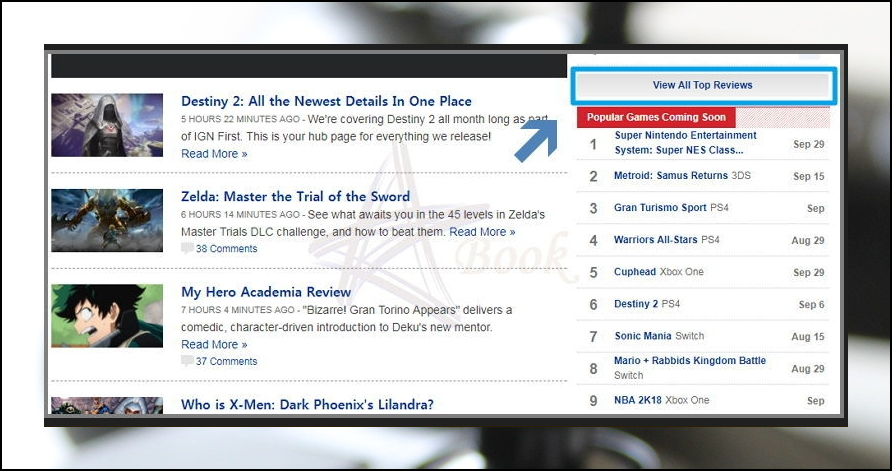Open Metroid: Samus Returns game link
Screen dimensions: 892x471
pyautogui.click(x=671, y=176)
